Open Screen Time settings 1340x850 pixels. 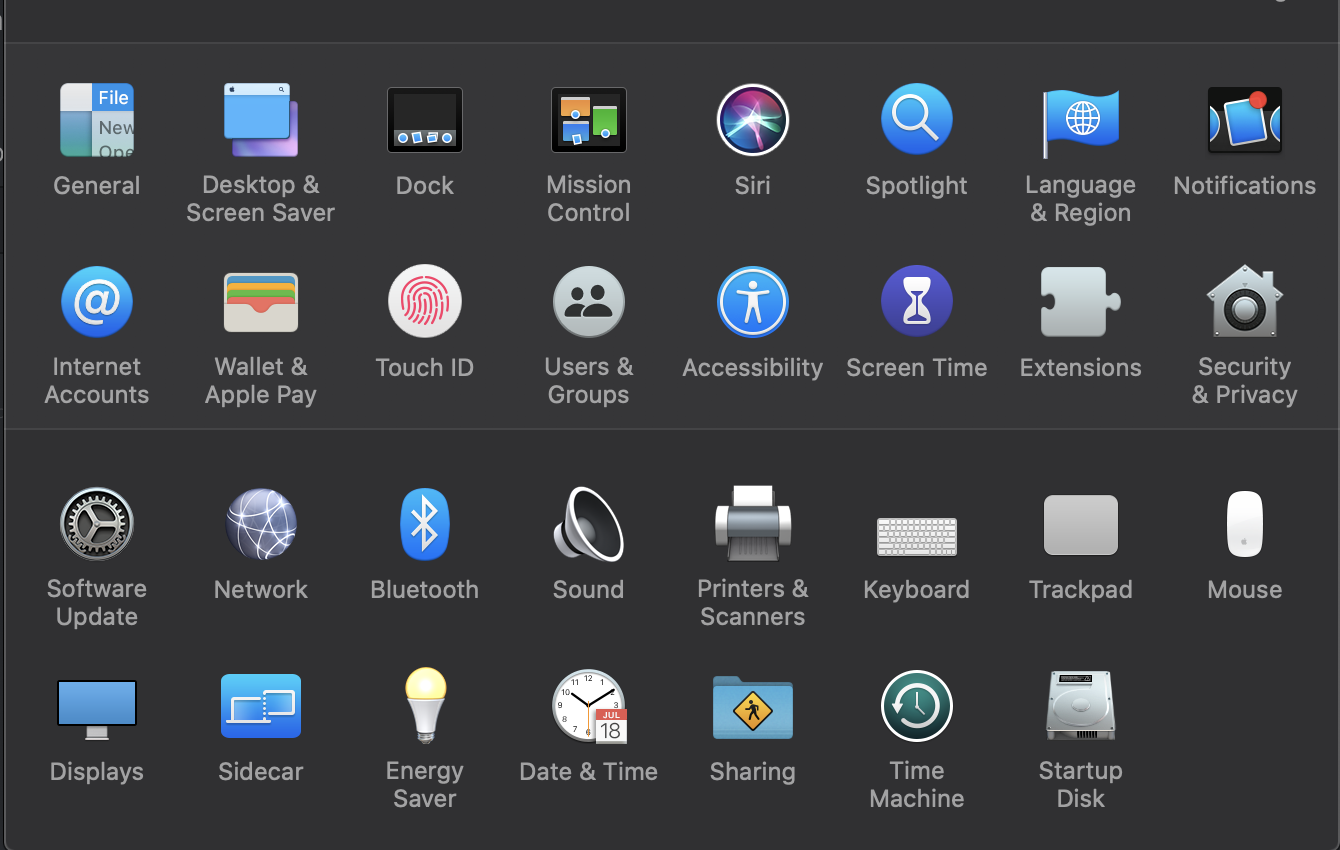click(917, 302)
